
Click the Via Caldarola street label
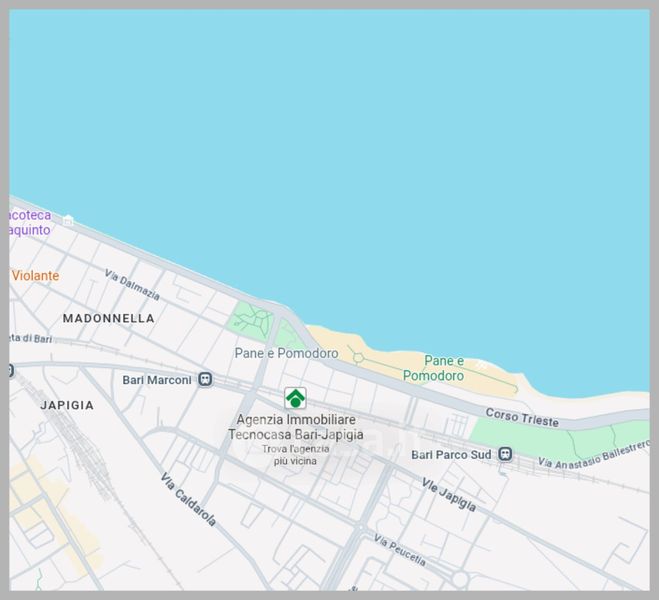point(188,499)
